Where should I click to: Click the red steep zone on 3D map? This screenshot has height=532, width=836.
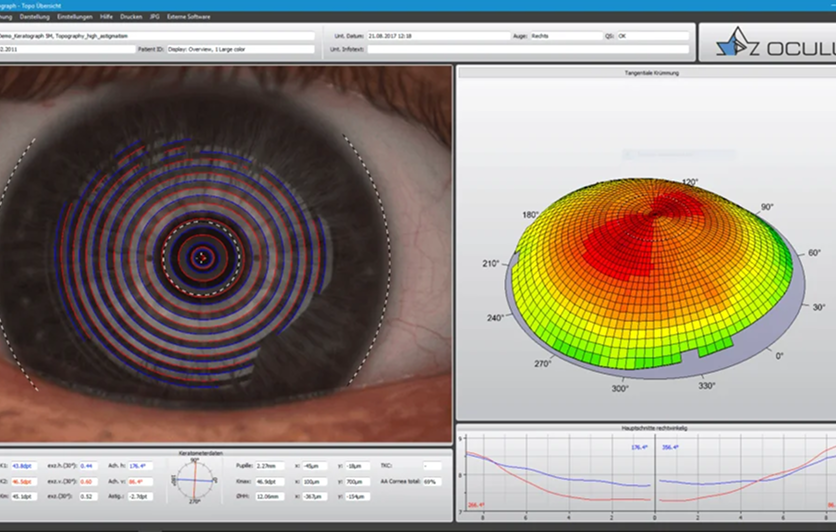click(634, 240)
